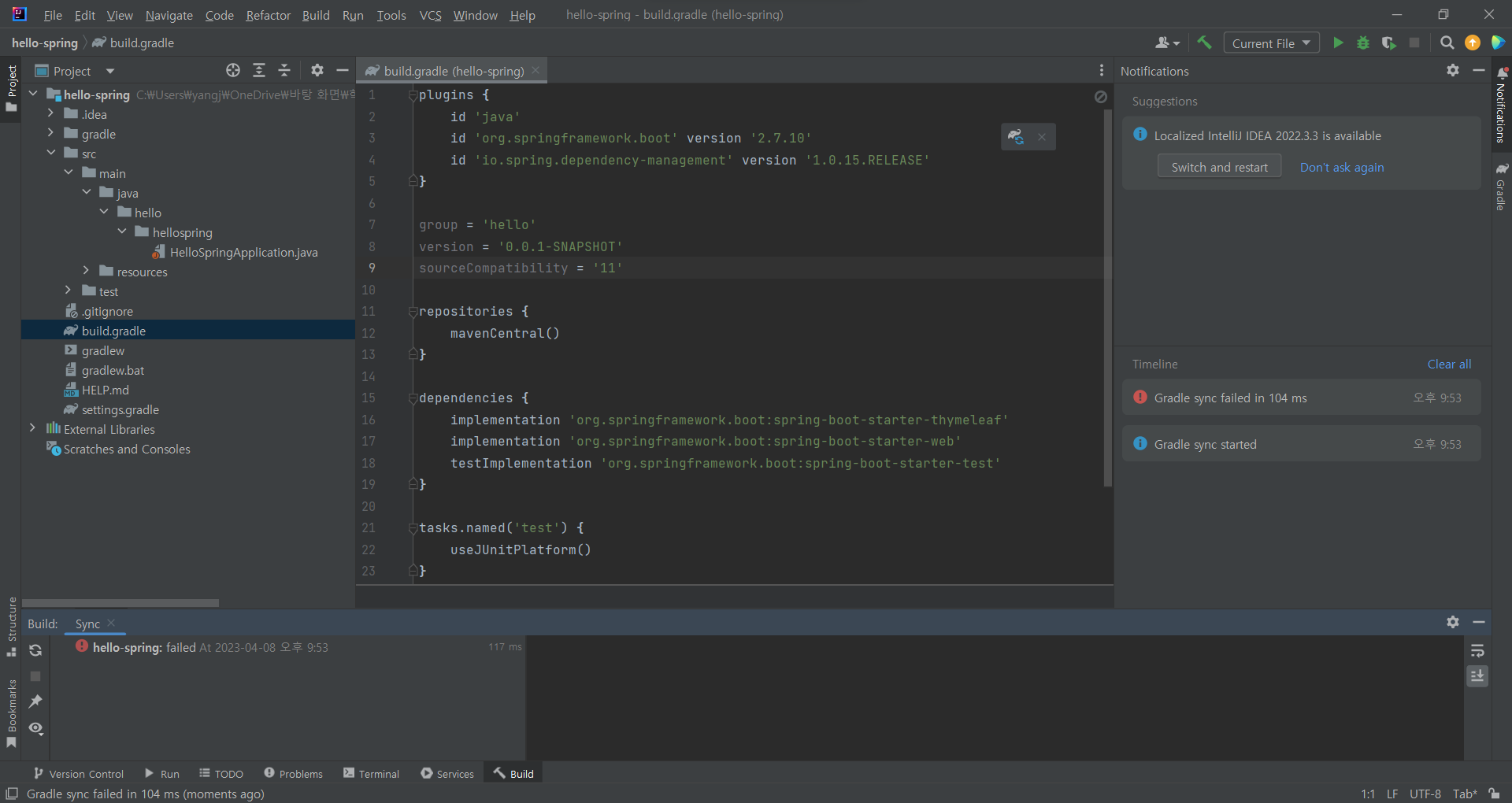This screenshot has height=803, width=1512.
Task: Load Gradle changes floating icon
Action: [x=1016, y=137]
